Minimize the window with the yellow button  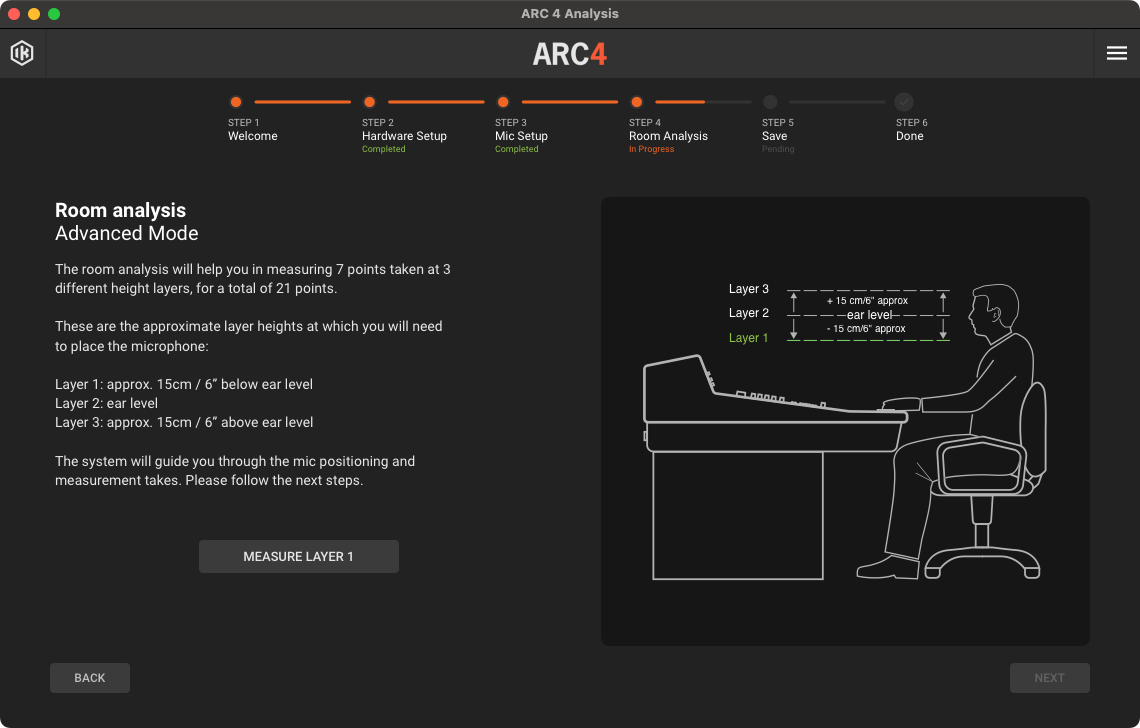[x=33, y=14]
